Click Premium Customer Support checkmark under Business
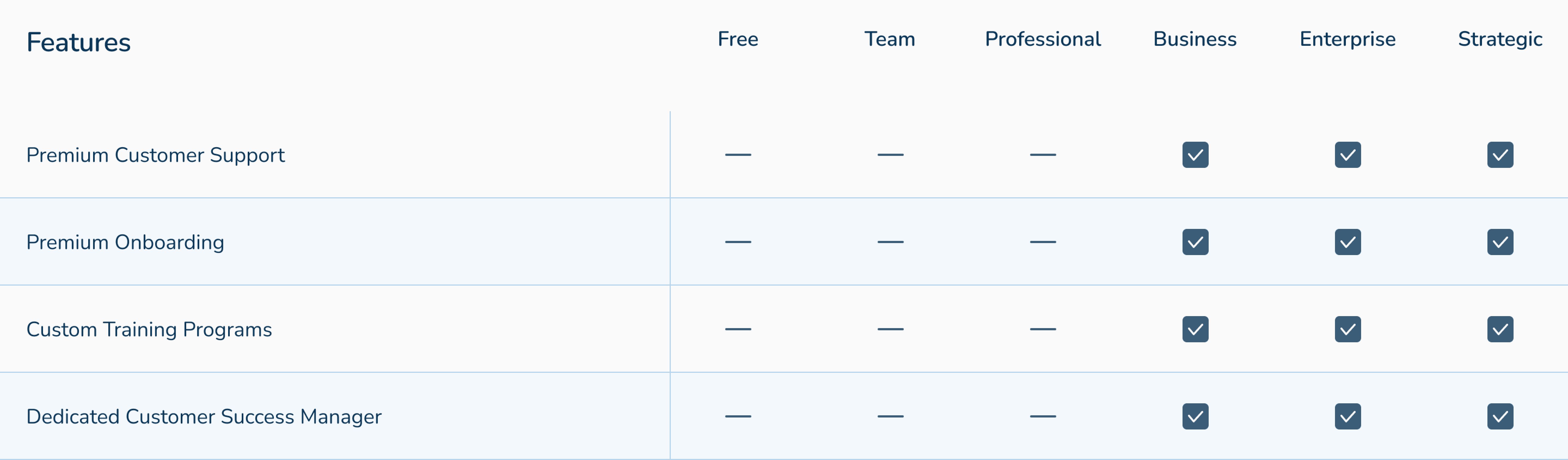Screen dimensions: 1568x460 click(1195, 155)
